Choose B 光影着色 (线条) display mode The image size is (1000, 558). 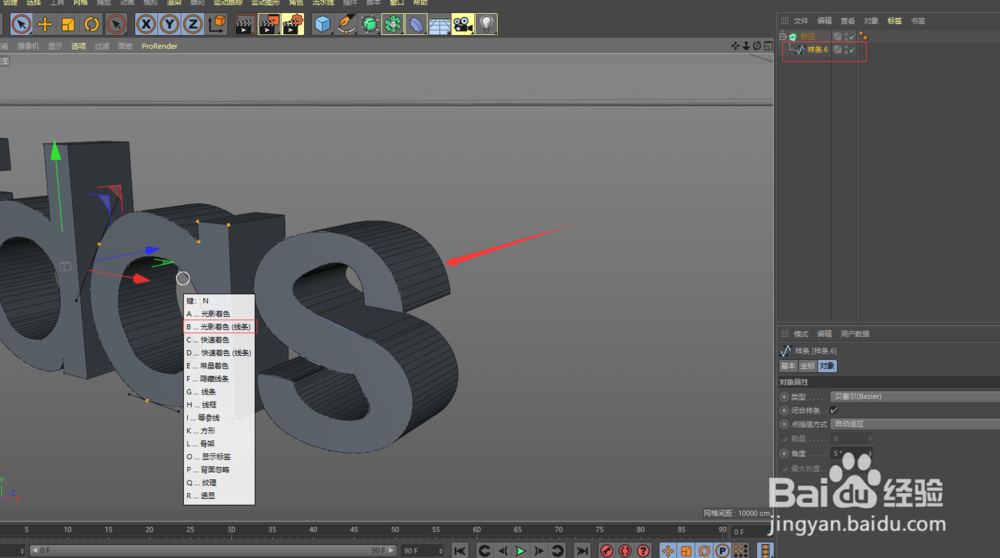pyautogui.click(x=219, y=327)
